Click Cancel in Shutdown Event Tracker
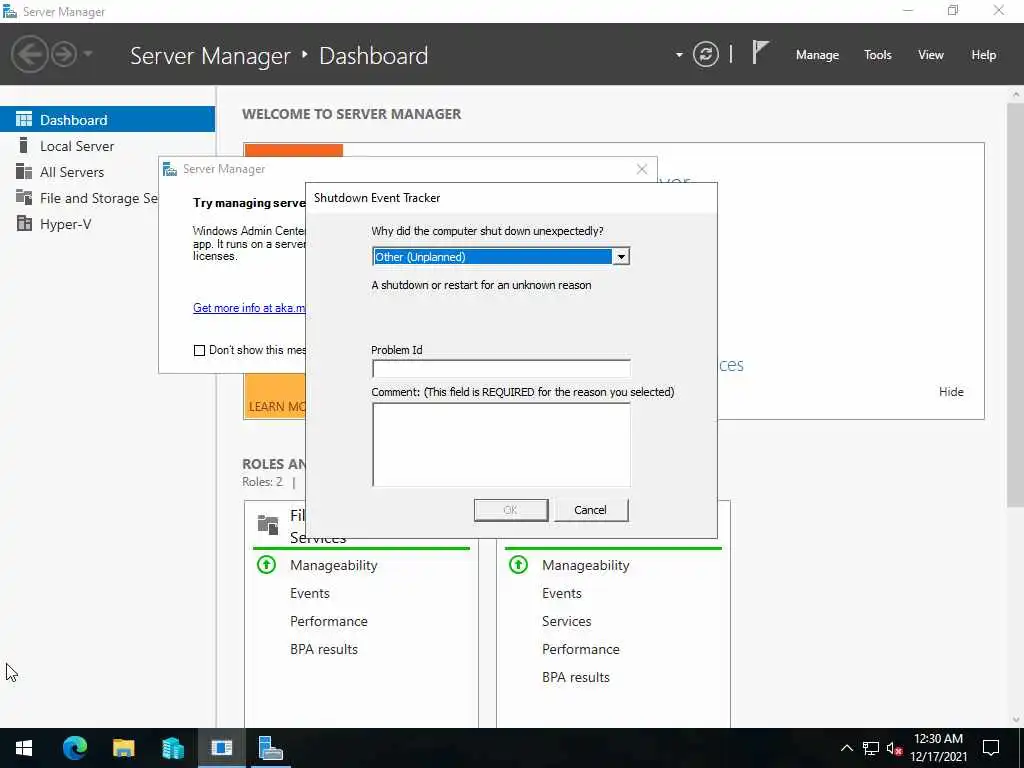The width and height of the screenshot is (1024, 768). pos(591,510)
